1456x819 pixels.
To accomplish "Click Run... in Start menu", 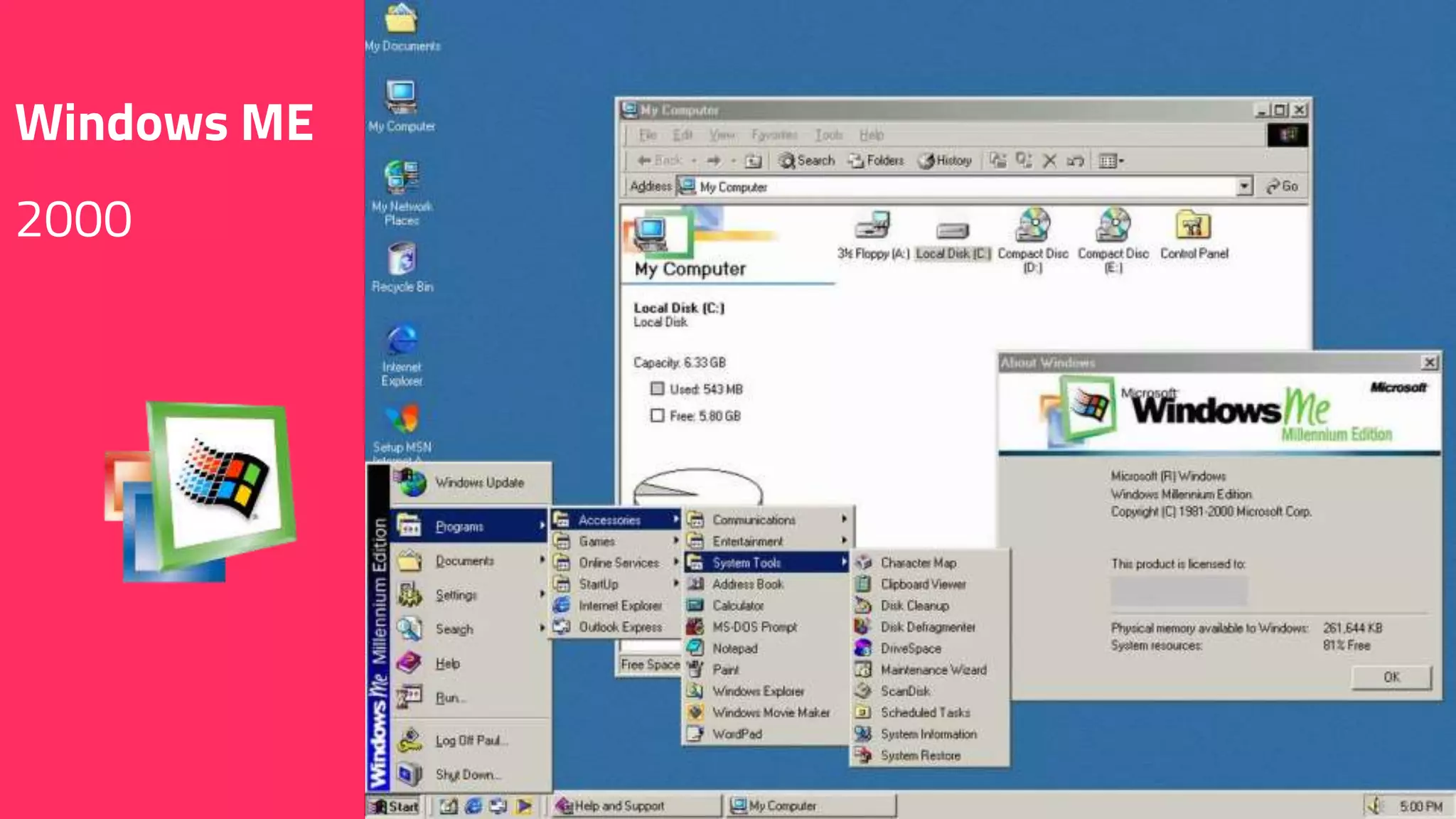I will pyautogui.click(x=470, y=697).
